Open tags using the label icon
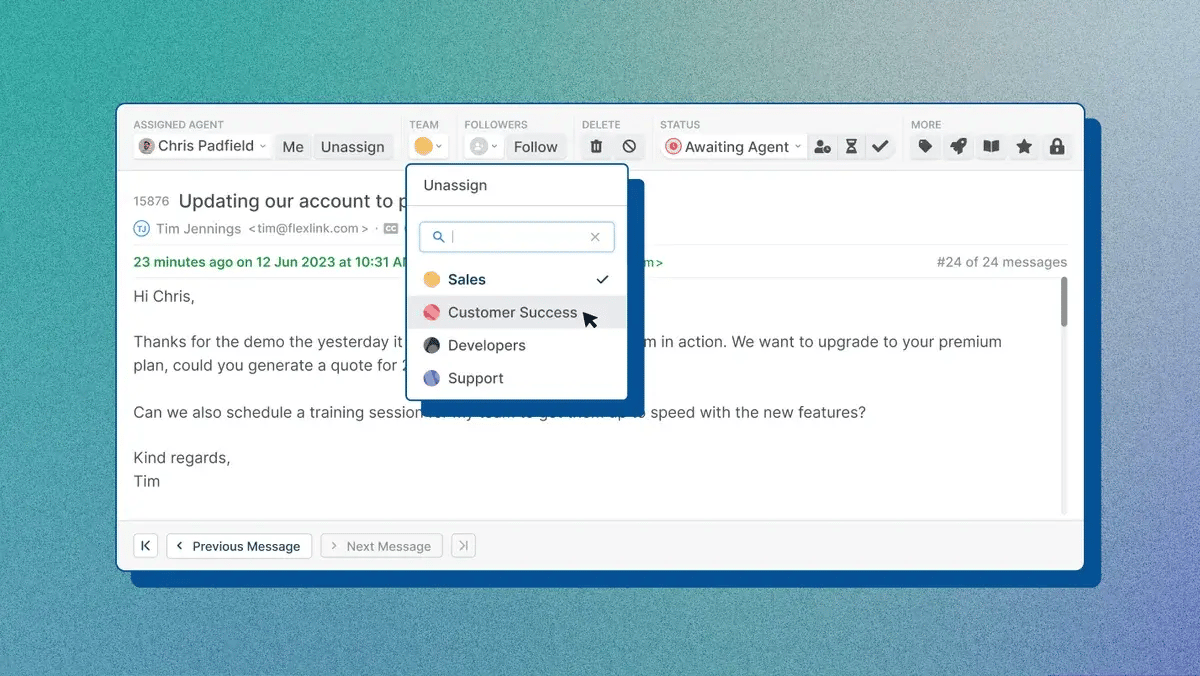This screenshot has width=1200, height=676. pyautogui.click(x=924, y=146)
